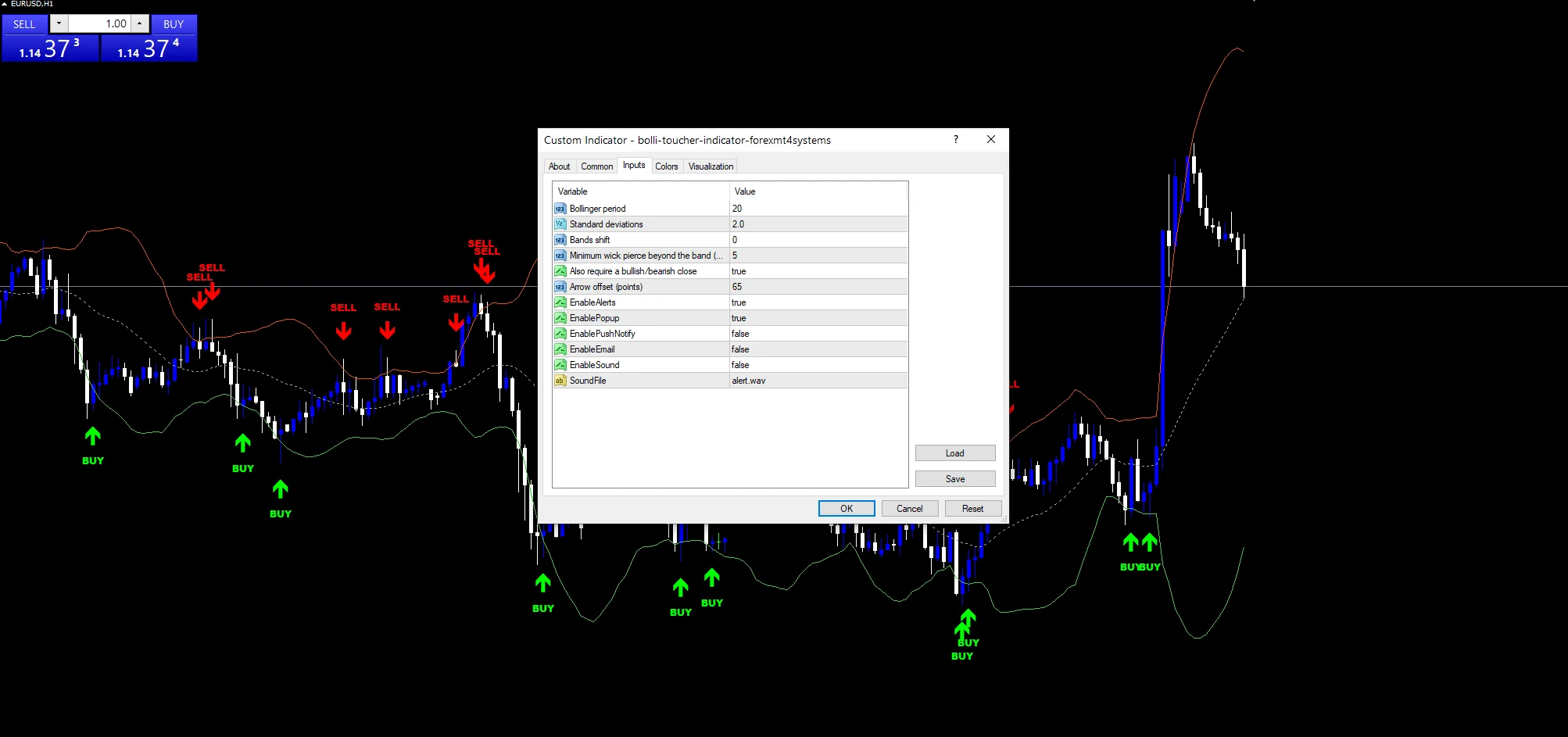Screen dimensions: 1568x737
Task: Click the Variable column header
Action: [x=641, y=191]
